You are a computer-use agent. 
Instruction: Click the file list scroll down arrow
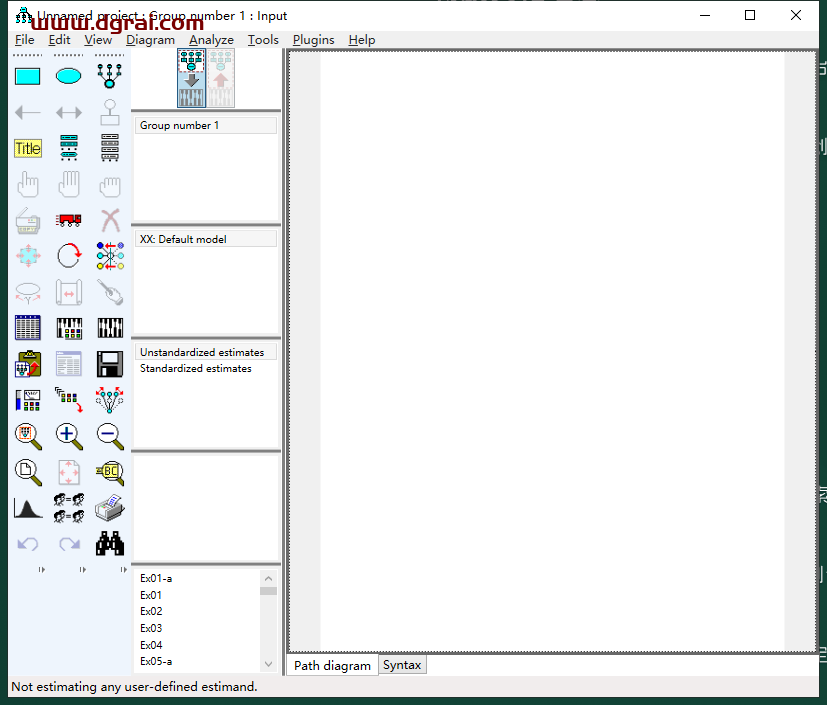pos(268,664)
